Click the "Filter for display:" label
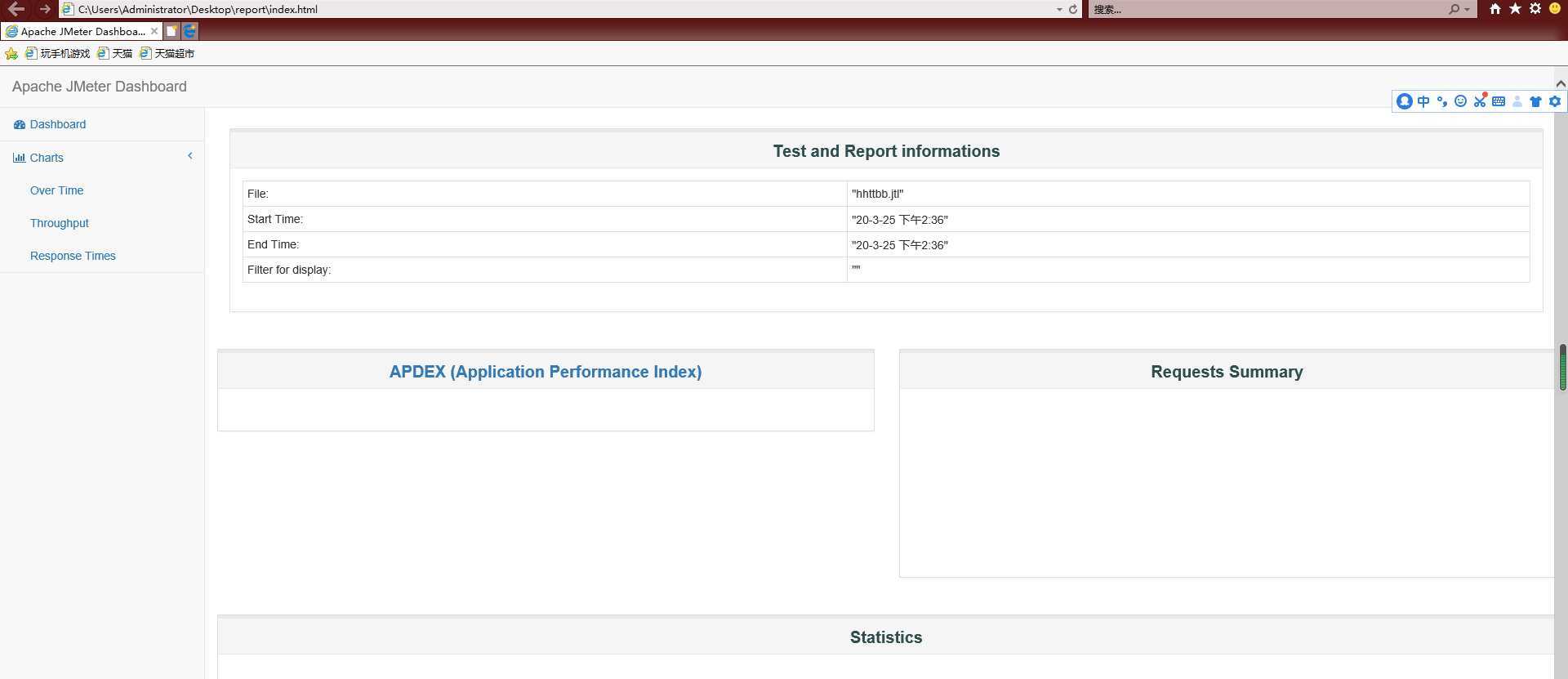Image resolution: width=1568 pixels, height=679 pixels. click(289, 270)
